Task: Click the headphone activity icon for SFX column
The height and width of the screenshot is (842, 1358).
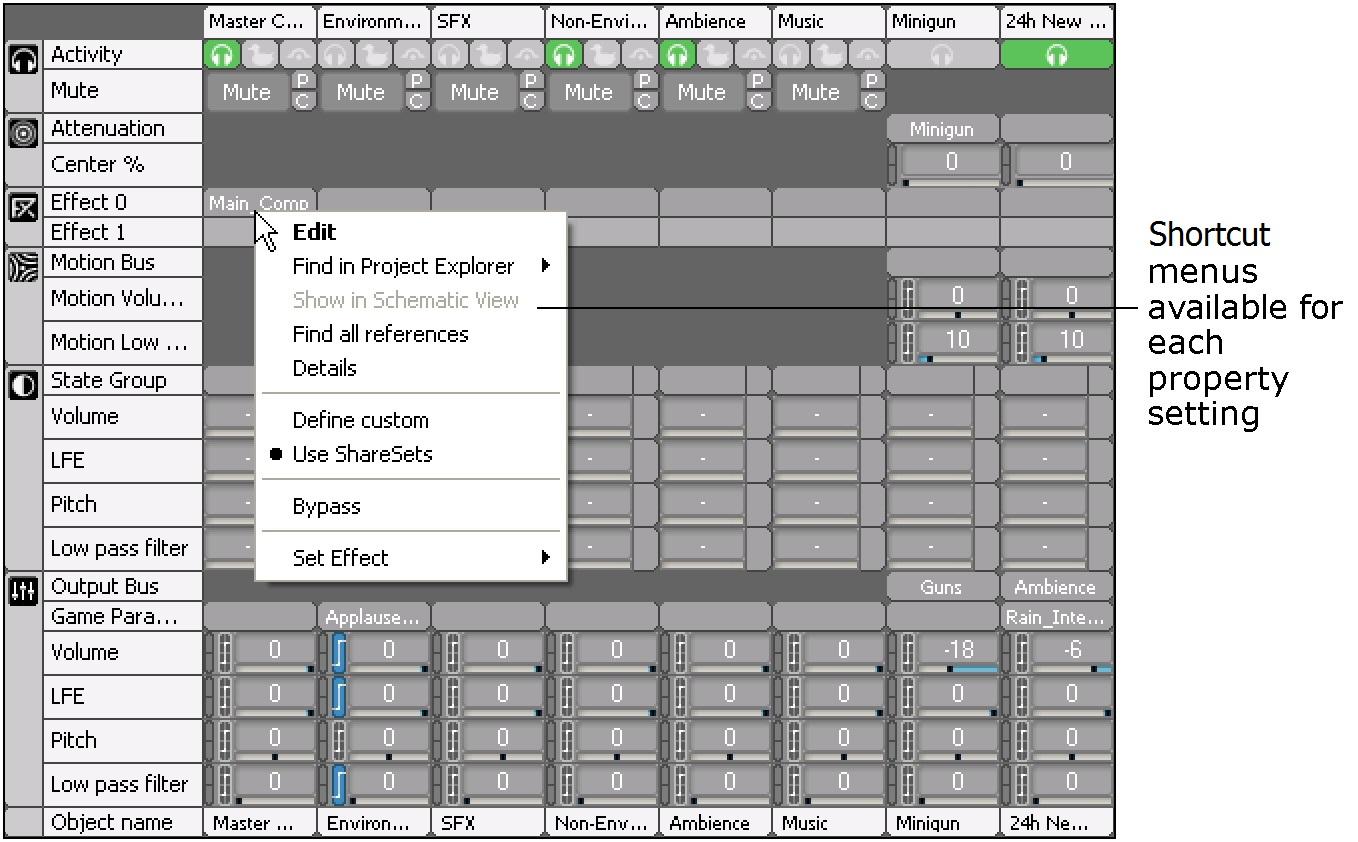Action: 450,55
